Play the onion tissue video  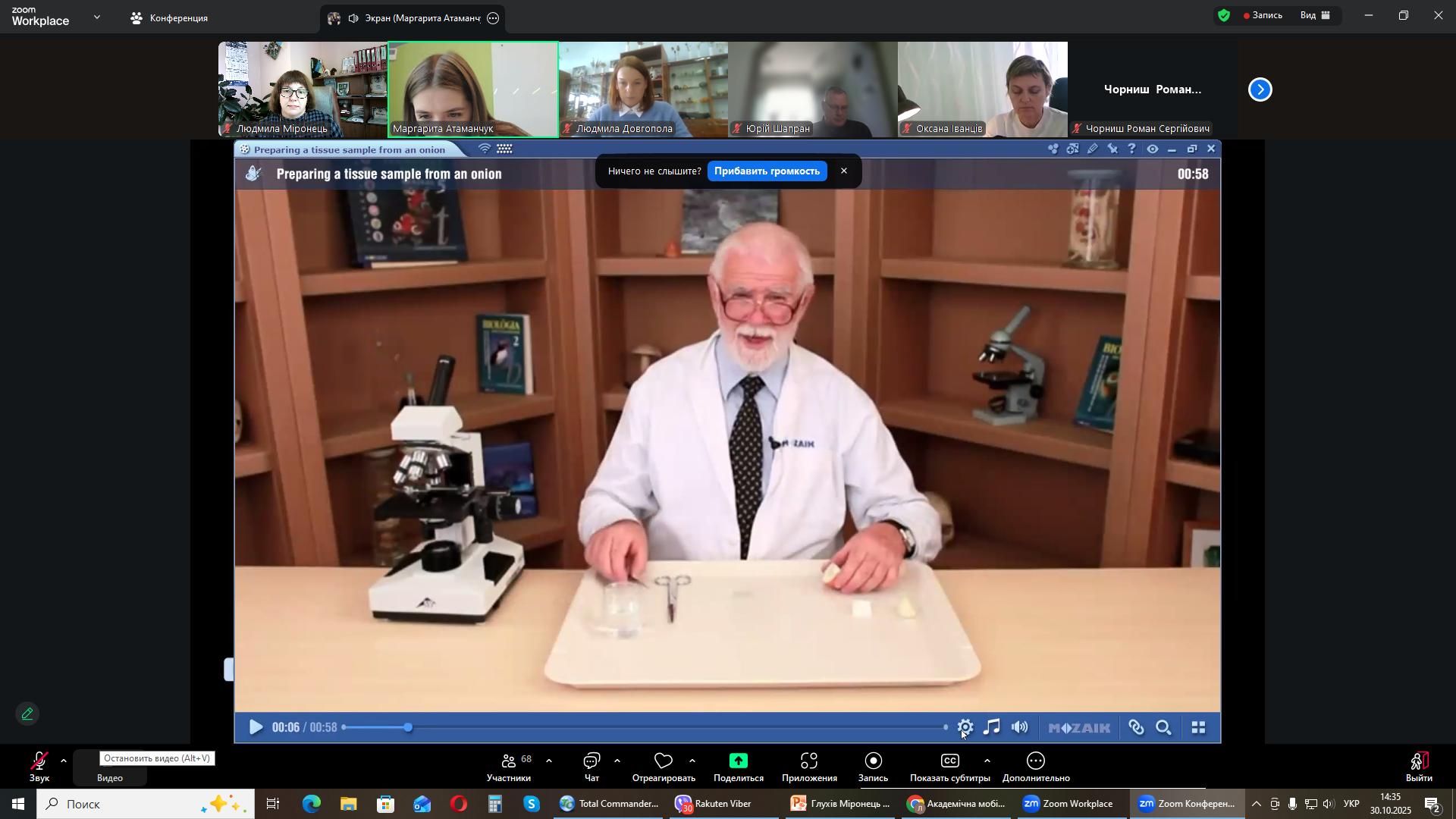coord(256,728)
